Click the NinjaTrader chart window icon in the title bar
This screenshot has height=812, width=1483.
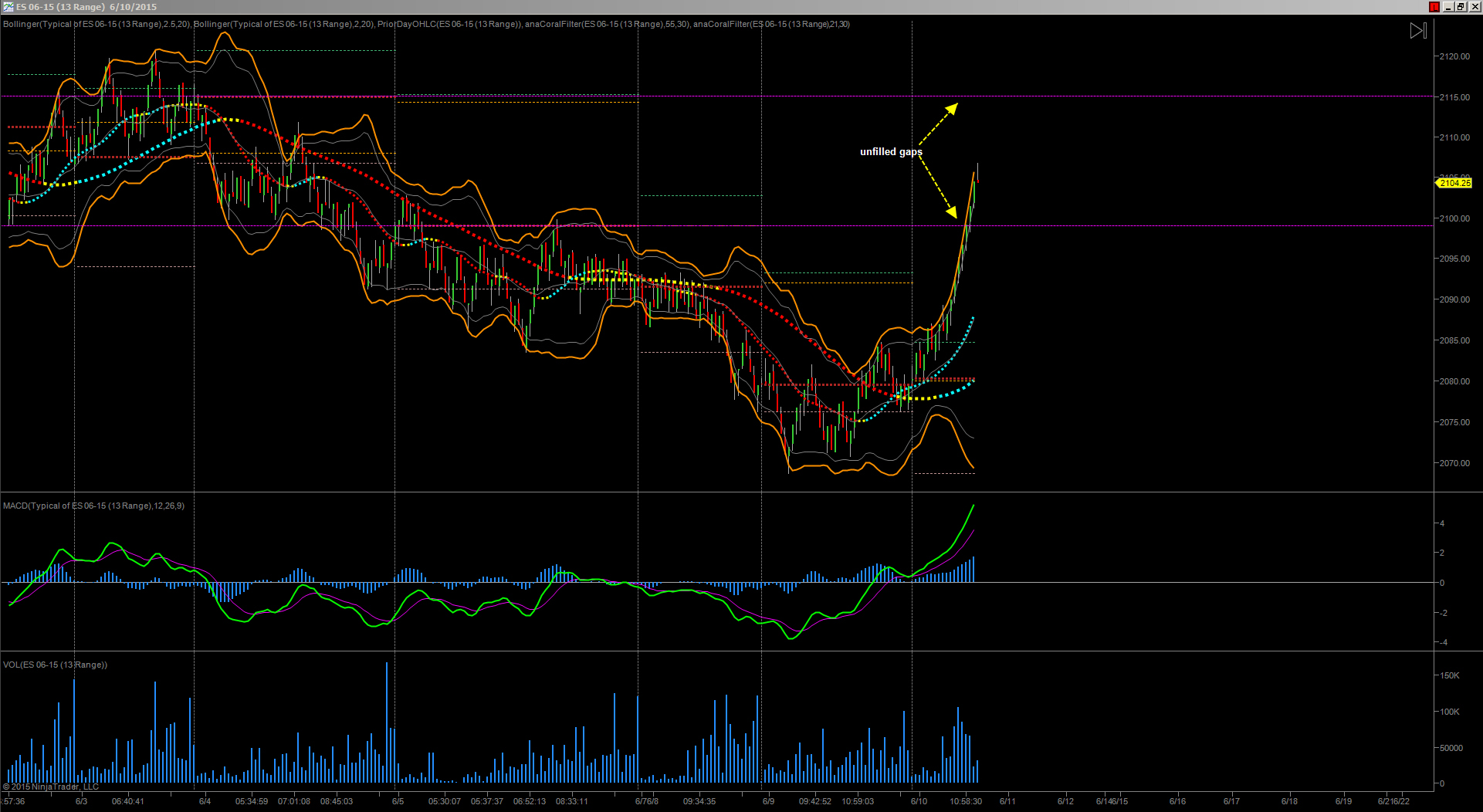[x=8, y=7]
